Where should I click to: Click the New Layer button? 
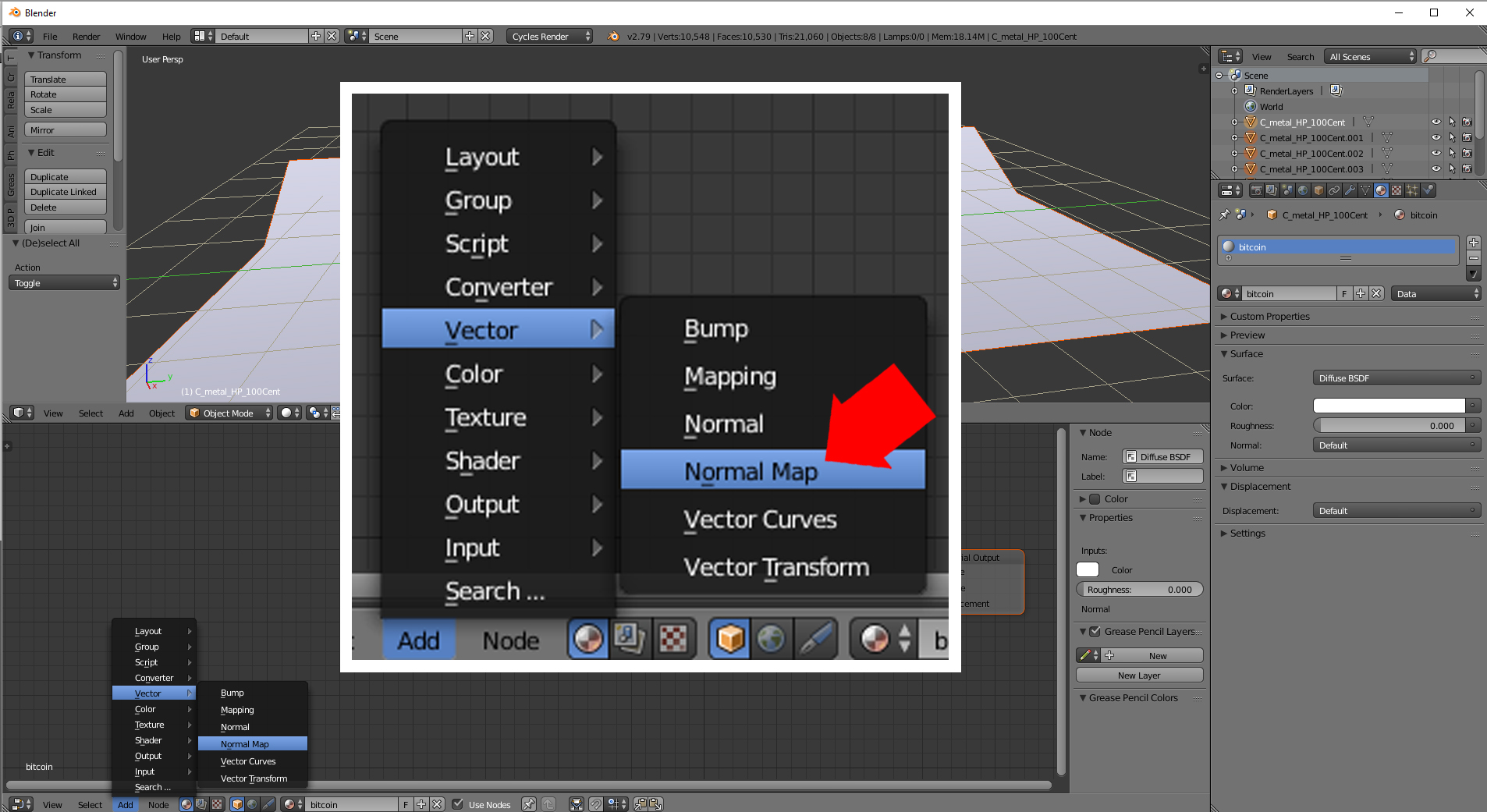pos(1139,675)
